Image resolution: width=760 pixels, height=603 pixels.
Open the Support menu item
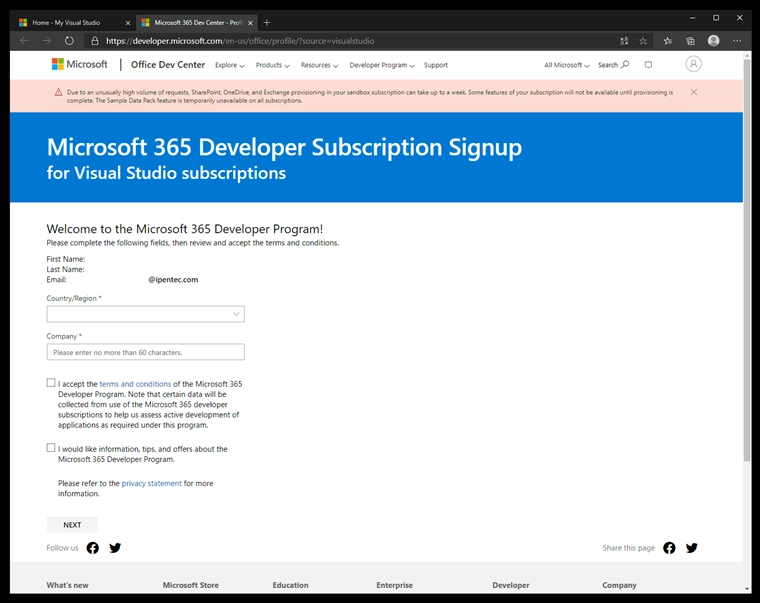[436, 65]
